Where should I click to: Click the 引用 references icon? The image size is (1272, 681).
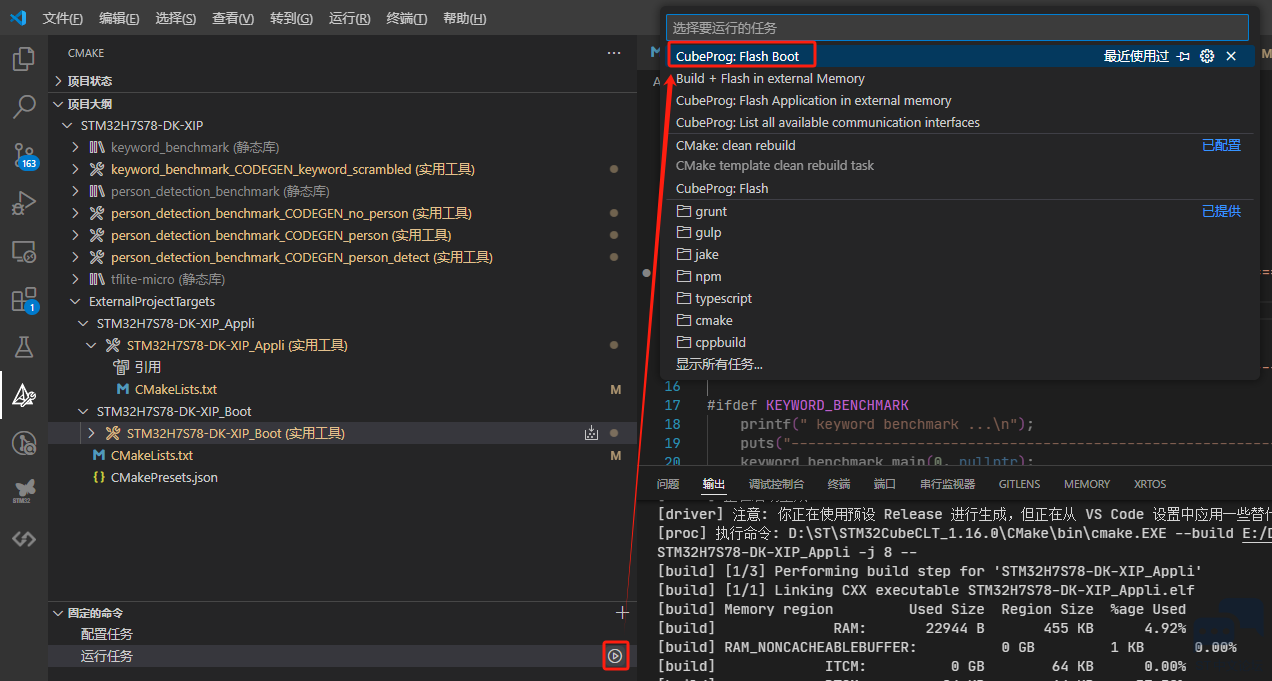coord(121,367)
